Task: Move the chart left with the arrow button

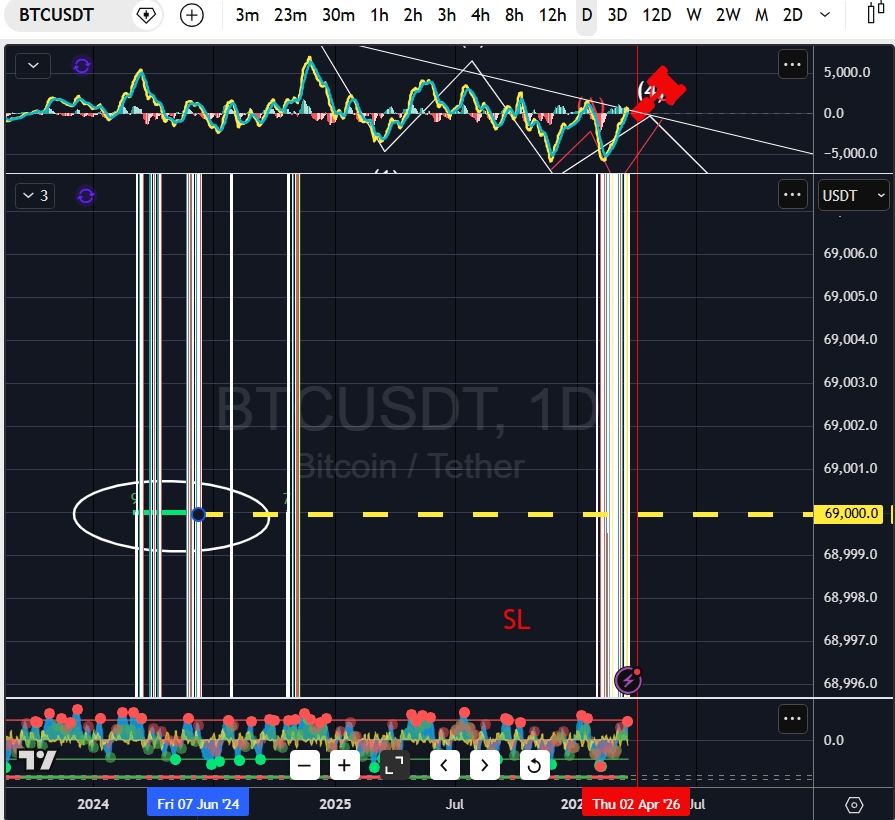Action: 445,765
